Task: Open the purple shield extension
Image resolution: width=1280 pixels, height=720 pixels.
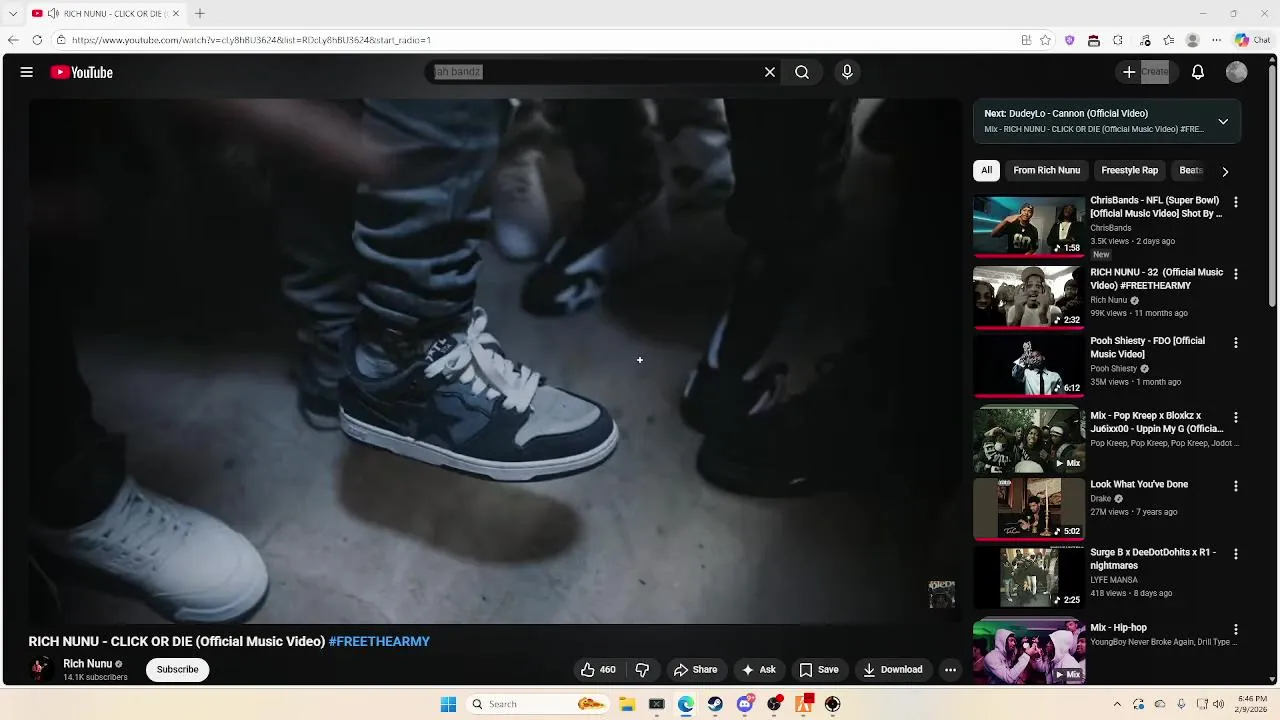Action: click(1069, 40)
